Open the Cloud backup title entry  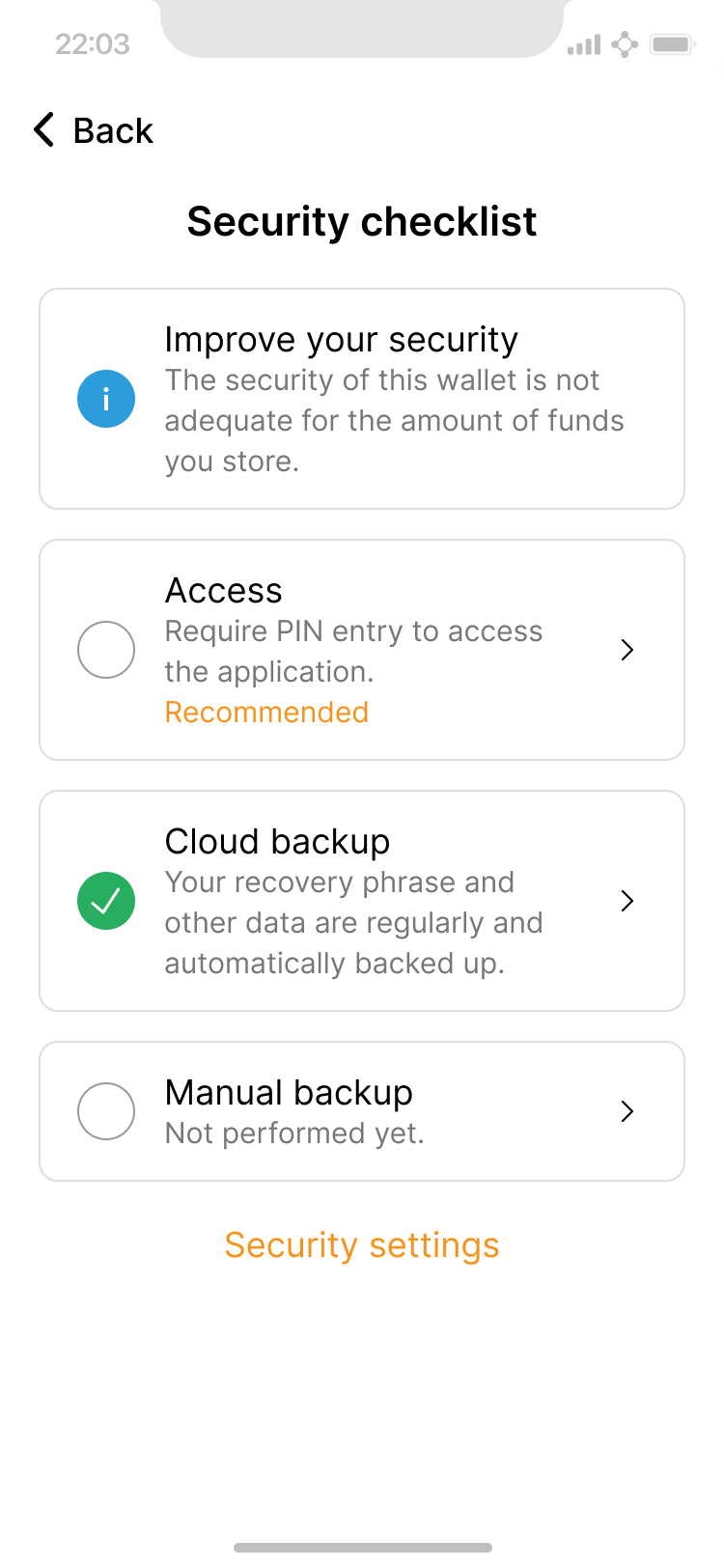[x=277, y=841]
